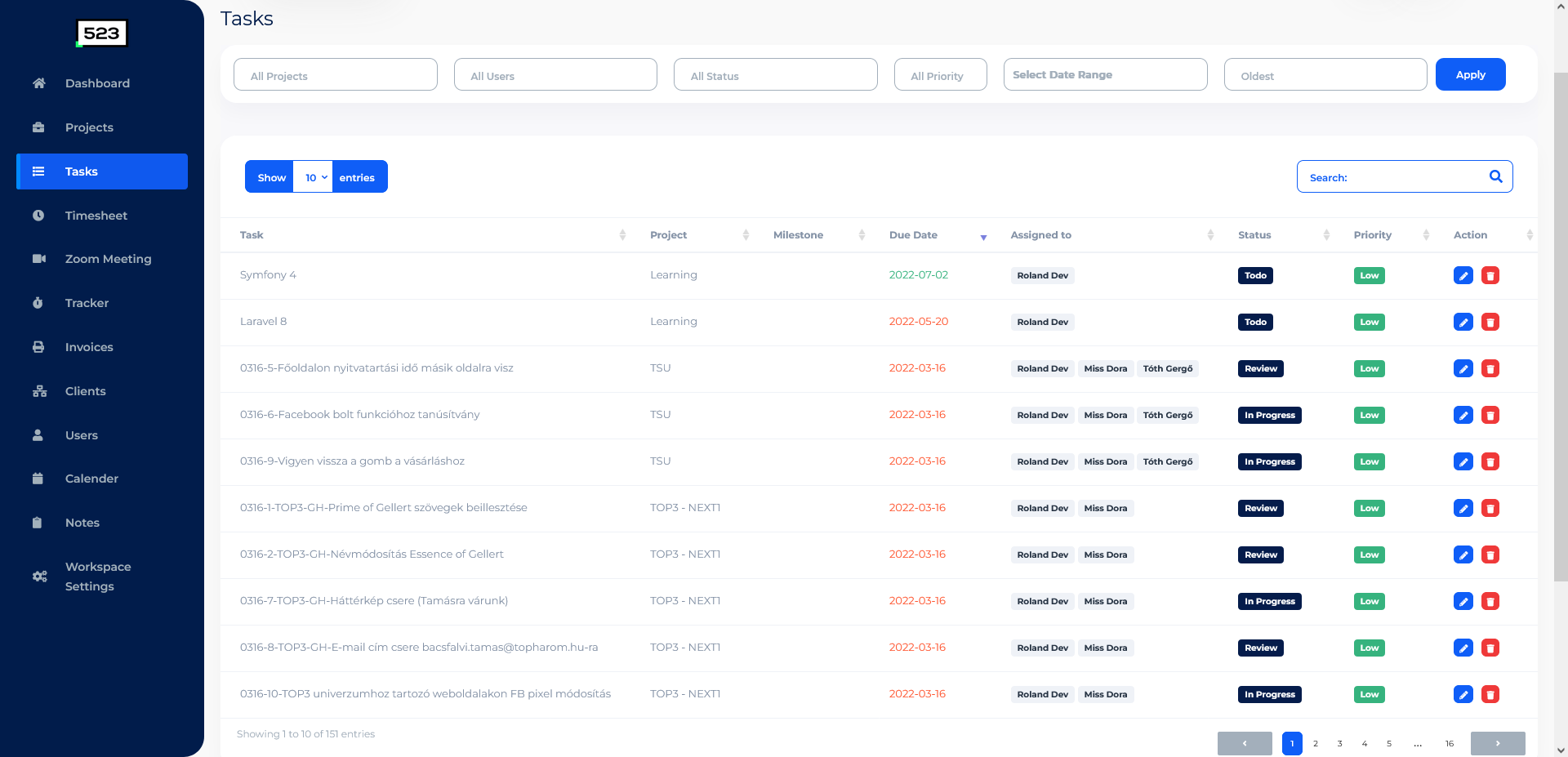Expand the All Status filter dropdown
This screenshot has width=1568, height=757.
(775, 75)
